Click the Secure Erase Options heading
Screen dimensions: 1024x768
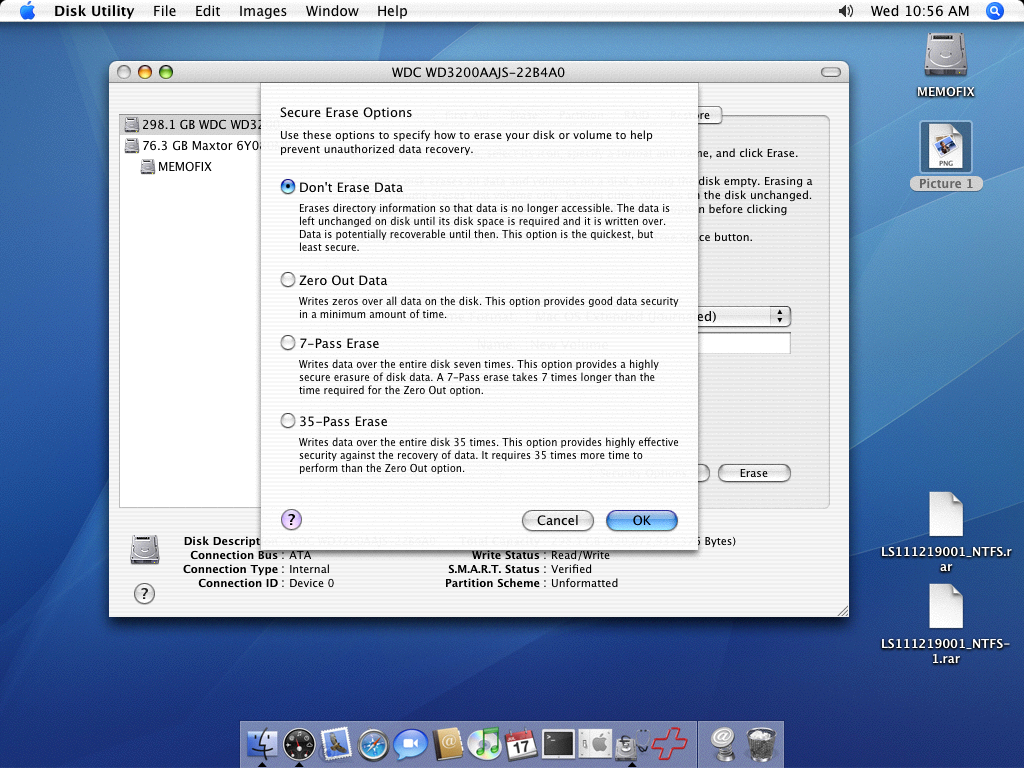click(346, 112)
